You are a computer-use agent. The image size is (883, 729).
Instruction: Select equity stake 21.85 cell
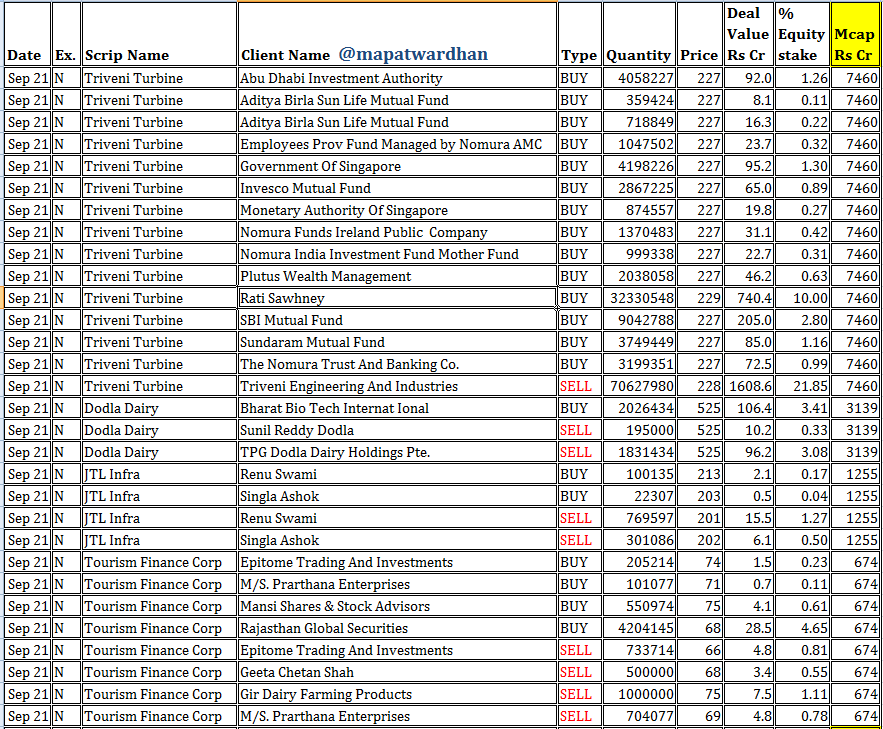tap(802, 386)
